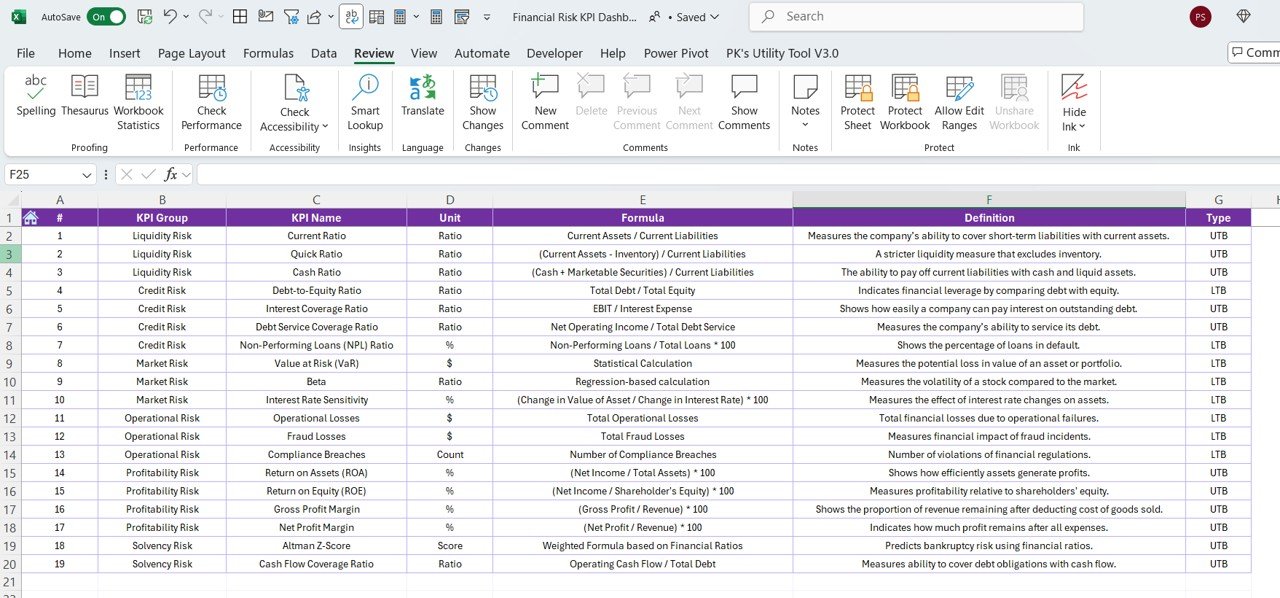Viewport: 1280px width, 598px height.
Task: Click the diamond premium icon in the title bar
Action: tap(1243, 17)
